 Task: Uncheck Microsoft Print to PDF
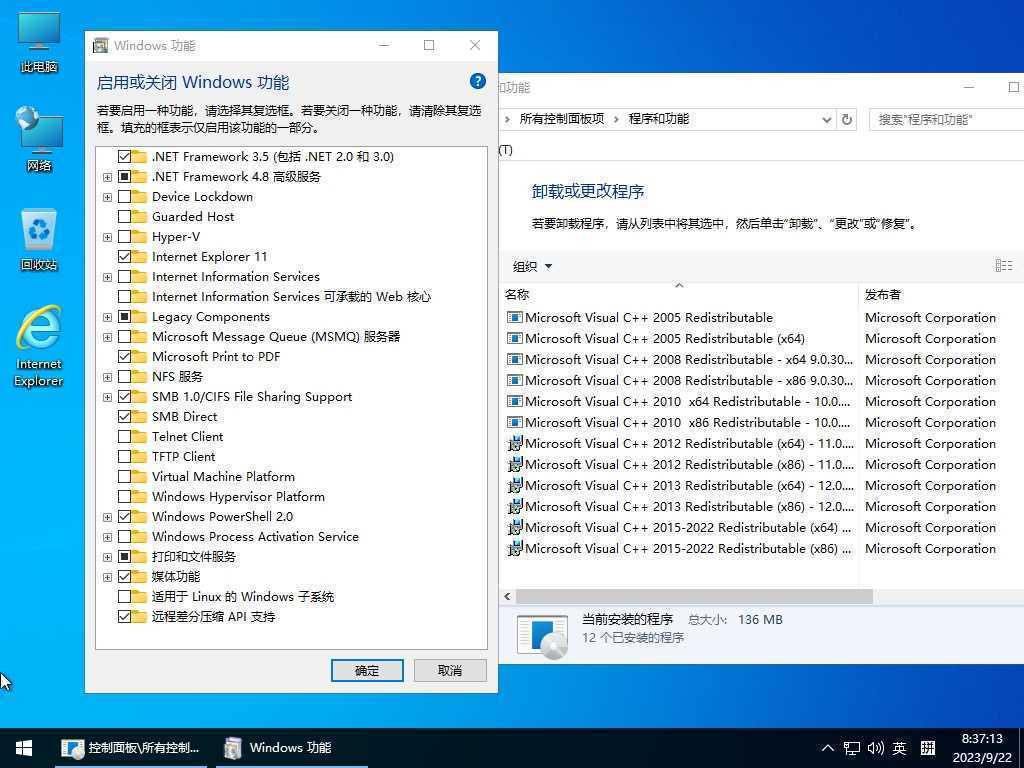pyautogui.click(x=124, y=357)
